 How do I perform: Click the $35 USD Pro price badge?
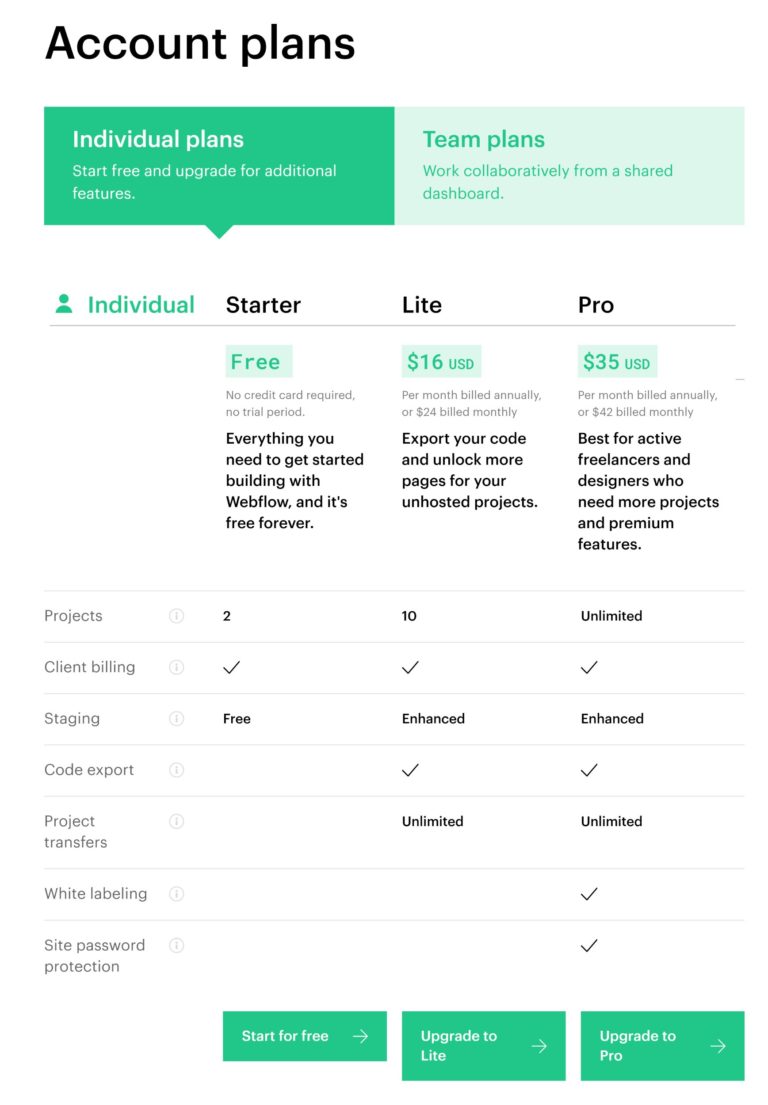click(x=617, y=362)
